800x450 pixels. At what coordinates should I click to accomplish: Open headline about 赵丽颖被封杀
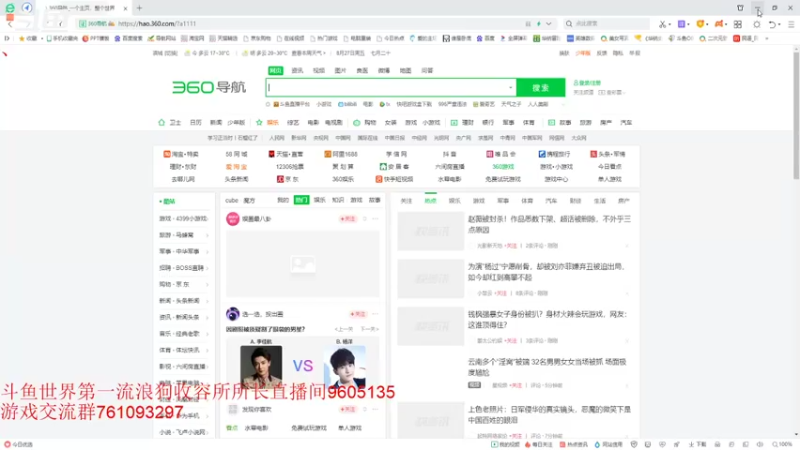[549, 224]
